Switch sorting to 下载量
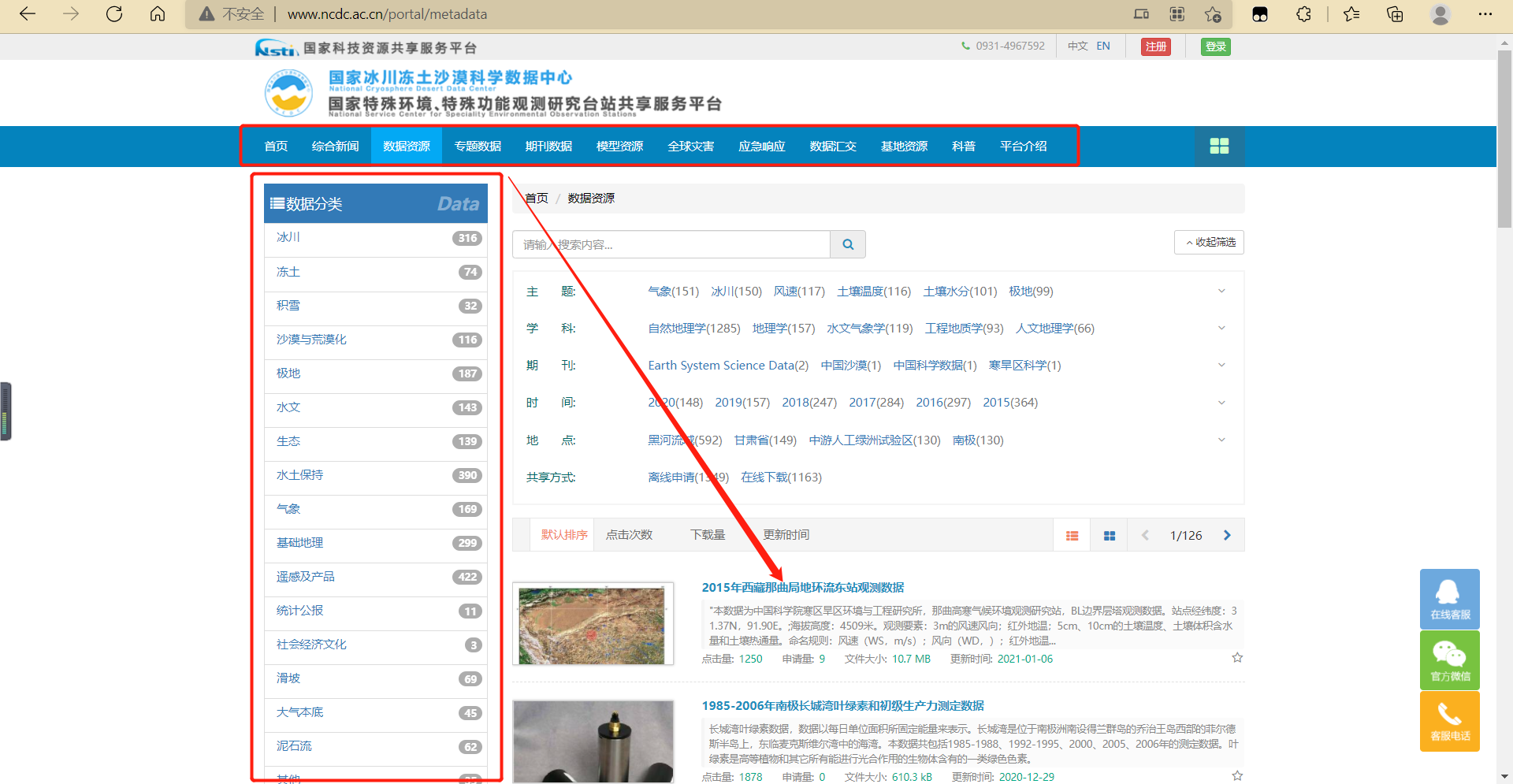1513x784 pixels. 707,534
